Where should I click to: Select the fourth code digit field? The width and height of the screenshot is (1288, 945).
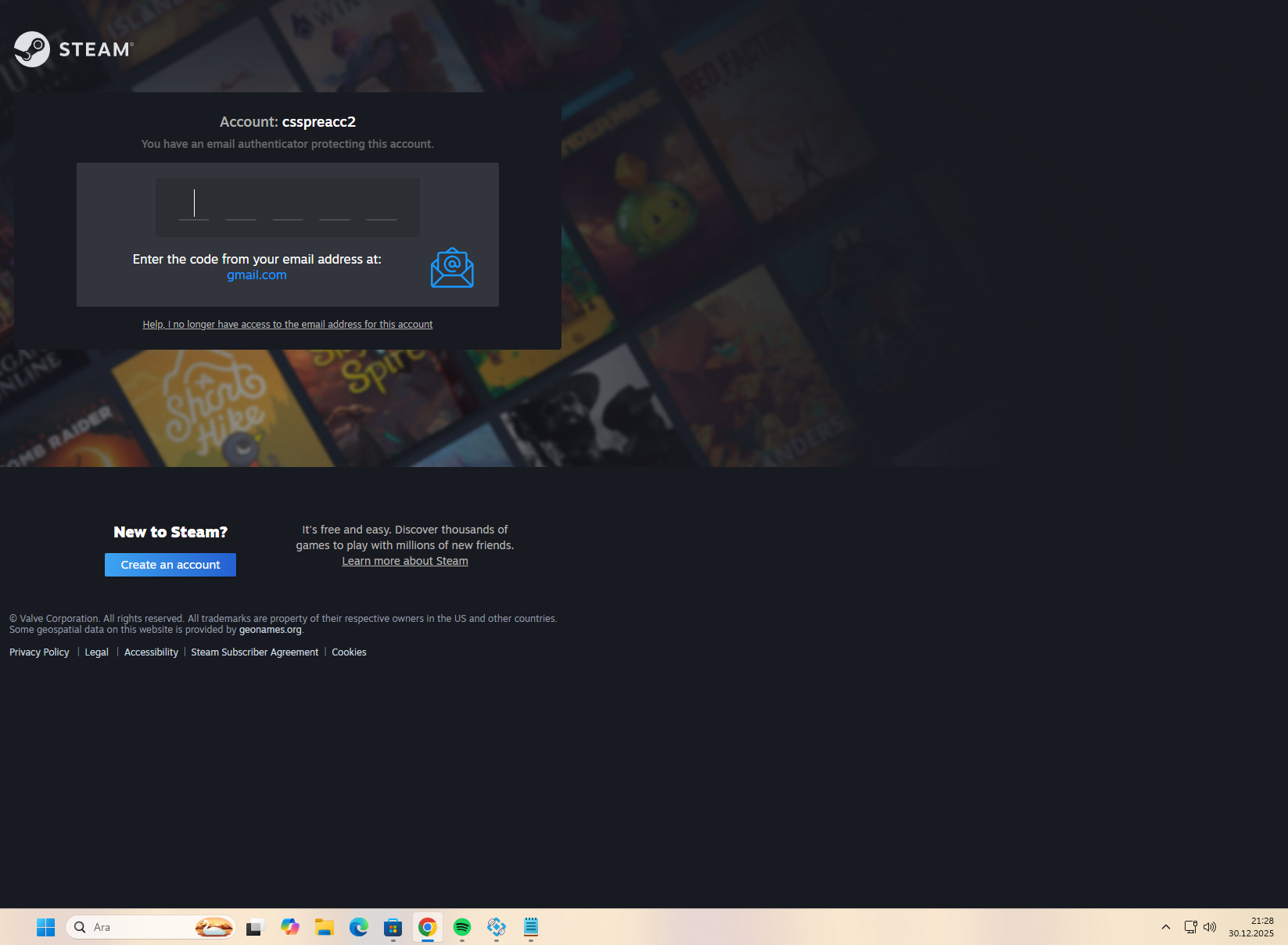point(335,205)
